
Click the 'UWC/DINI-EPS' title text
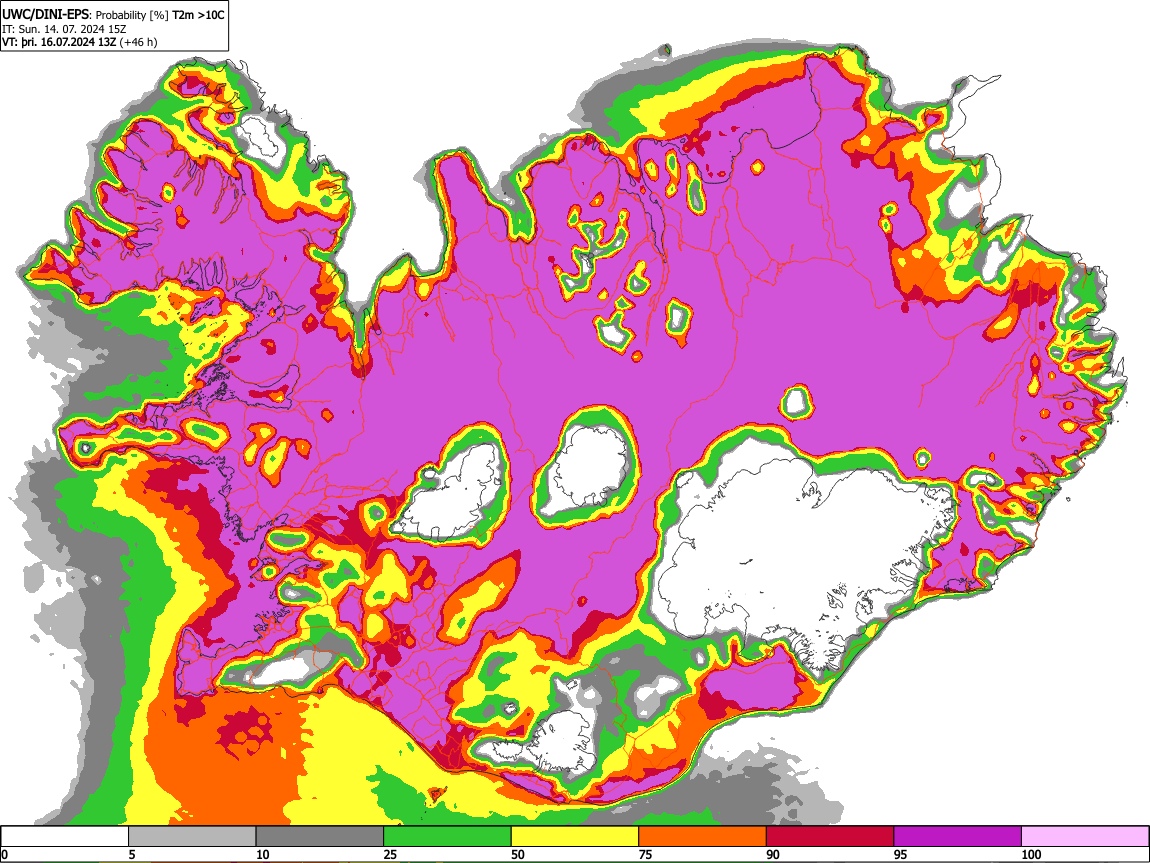[x=45, y=15]
